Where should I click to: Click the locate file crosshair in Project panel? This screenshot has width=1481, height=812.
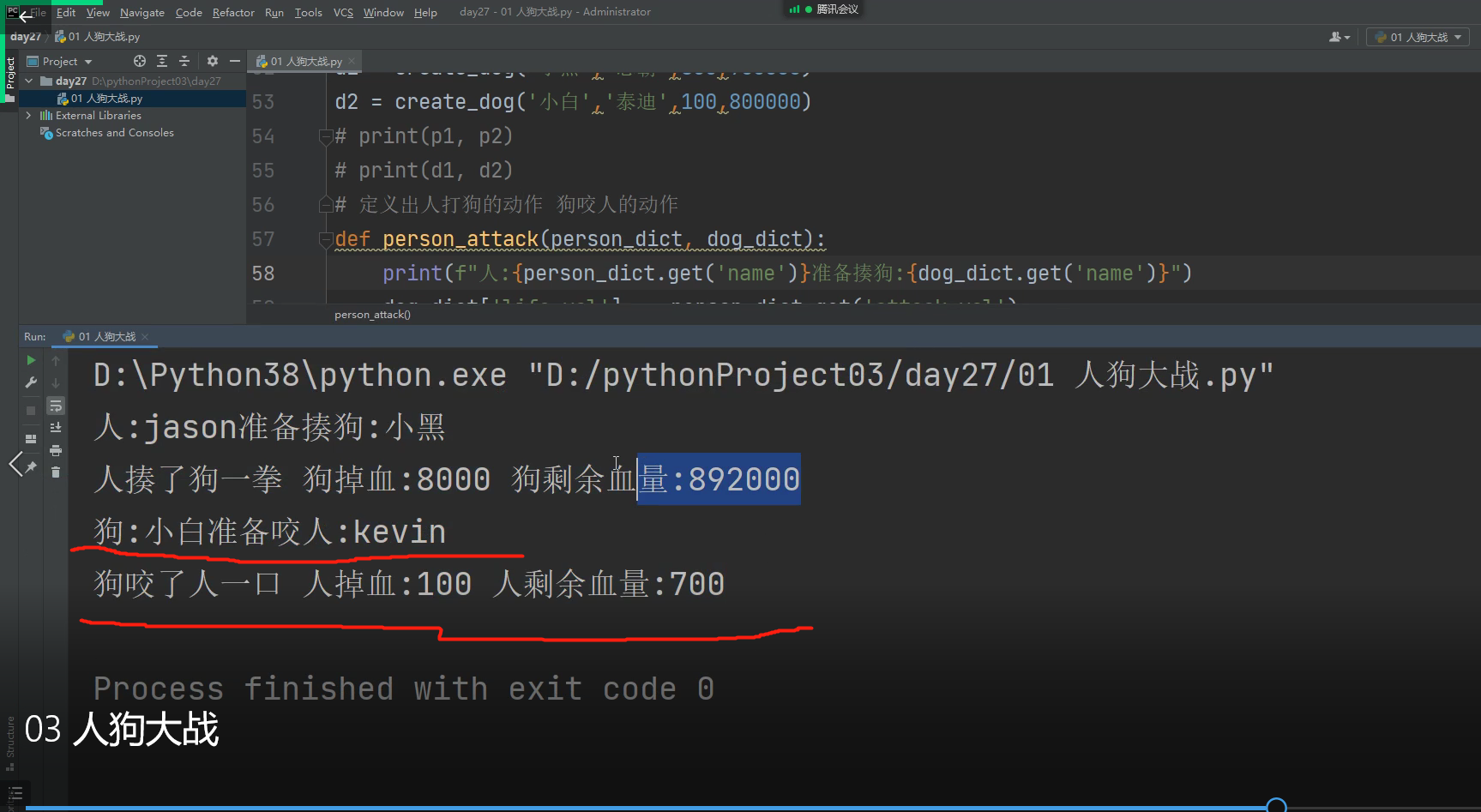point(140,61)
